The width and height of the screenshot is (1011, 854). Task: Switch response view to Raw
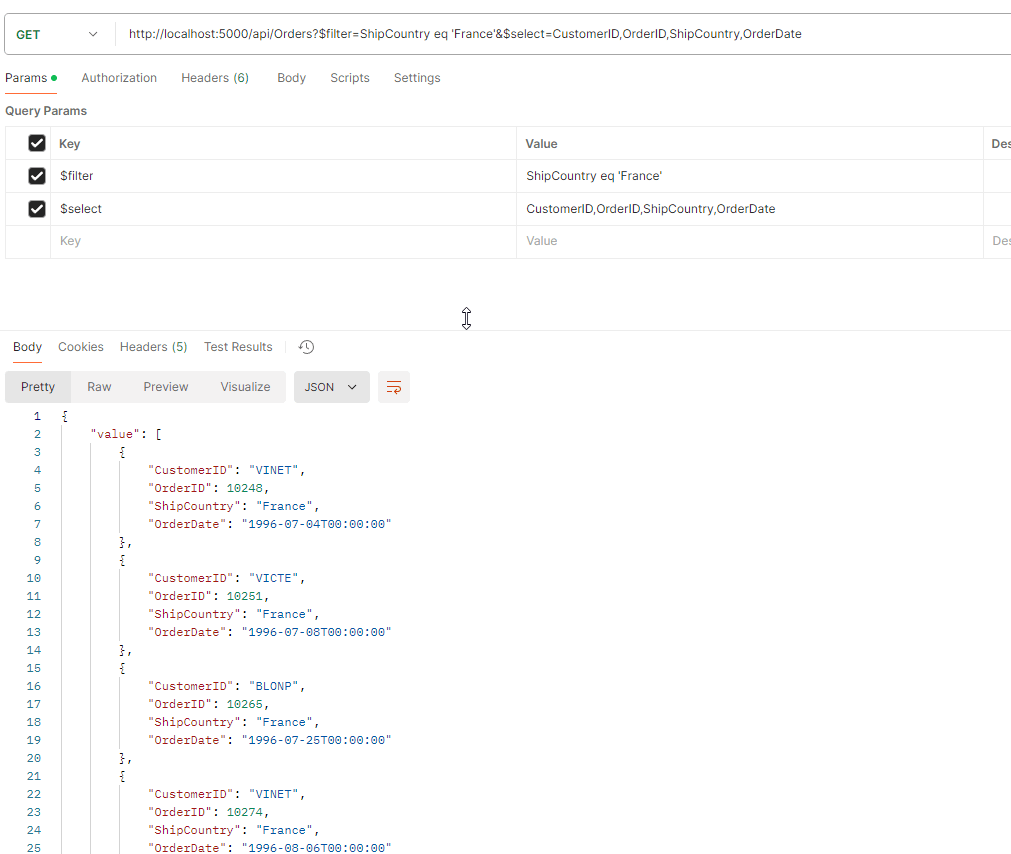(x=99, y=387)
